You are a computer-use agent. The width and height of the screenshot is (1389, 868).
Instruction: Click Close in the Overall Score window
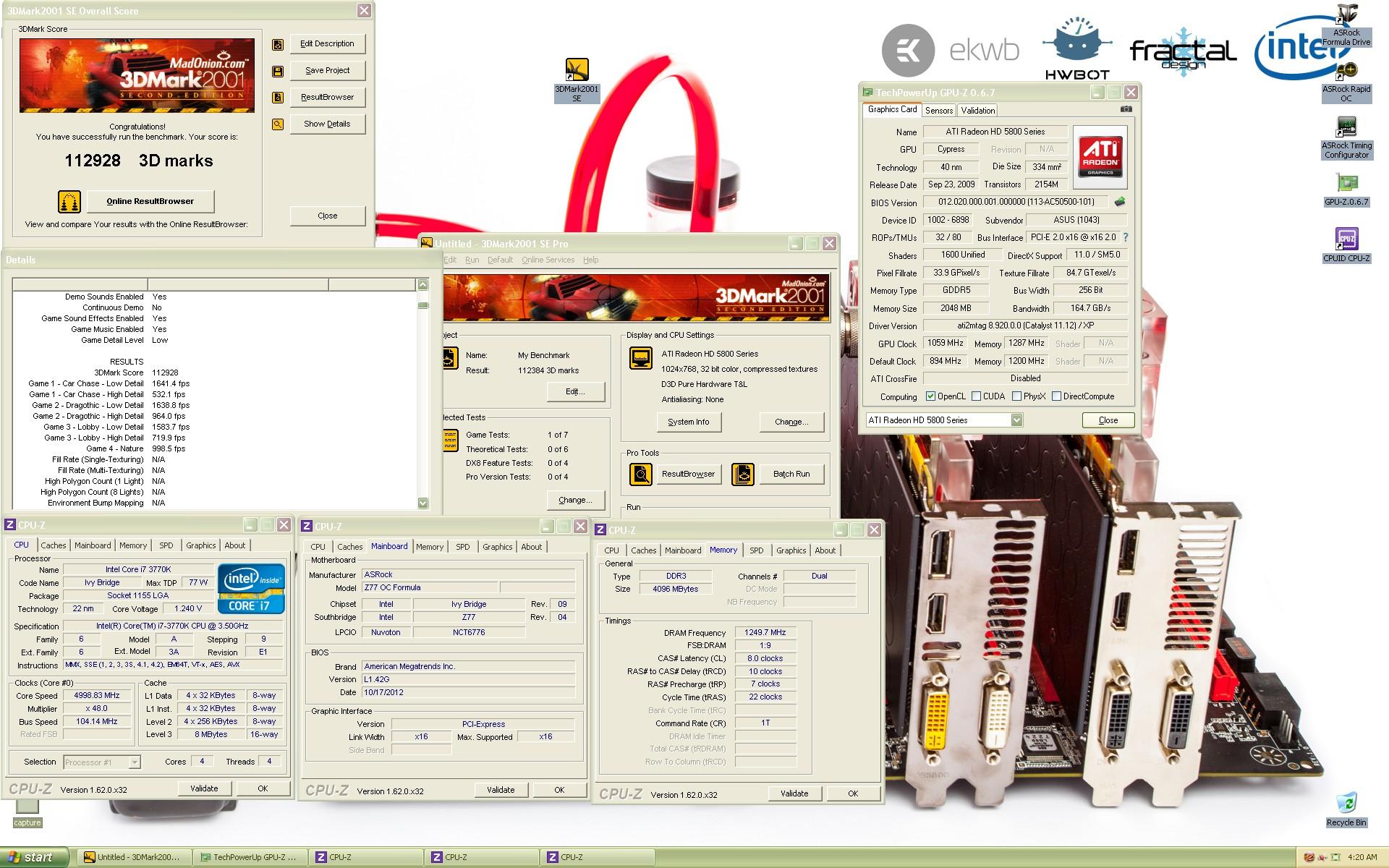pos(327,216)
